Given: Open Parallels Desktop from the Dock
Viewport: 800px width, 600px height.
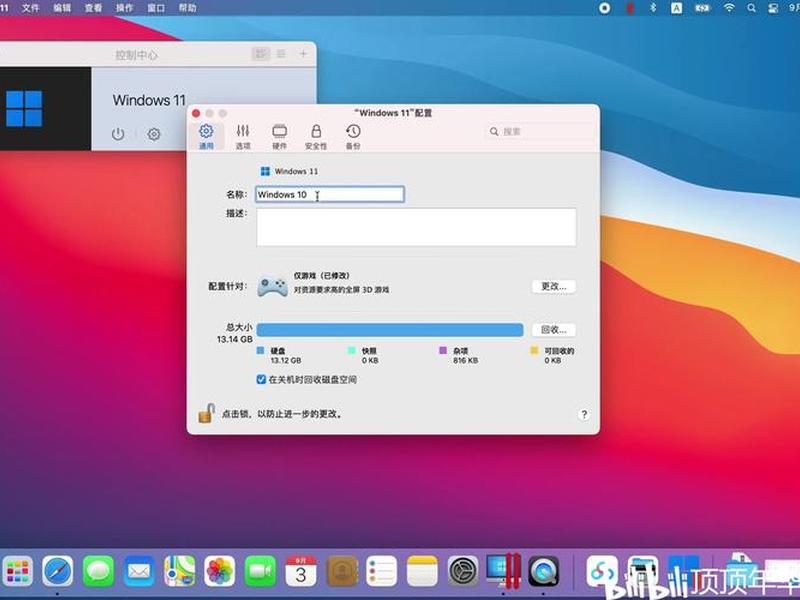Looking at the screenshot, I should [x=503, y=571].
